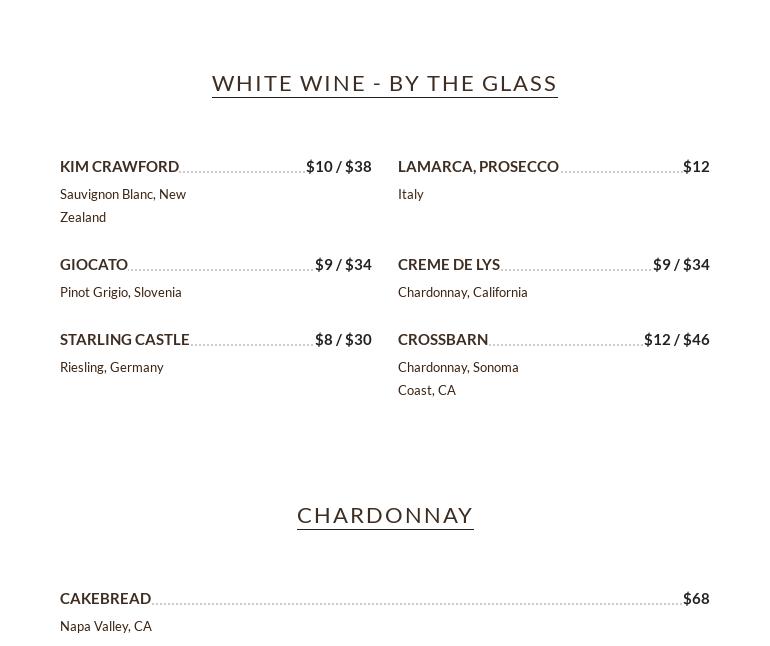The height and width of the screenshot is (646, 770).
Task: Click the Creme de Lys $9 / $34 price
Action: [681, 265]
